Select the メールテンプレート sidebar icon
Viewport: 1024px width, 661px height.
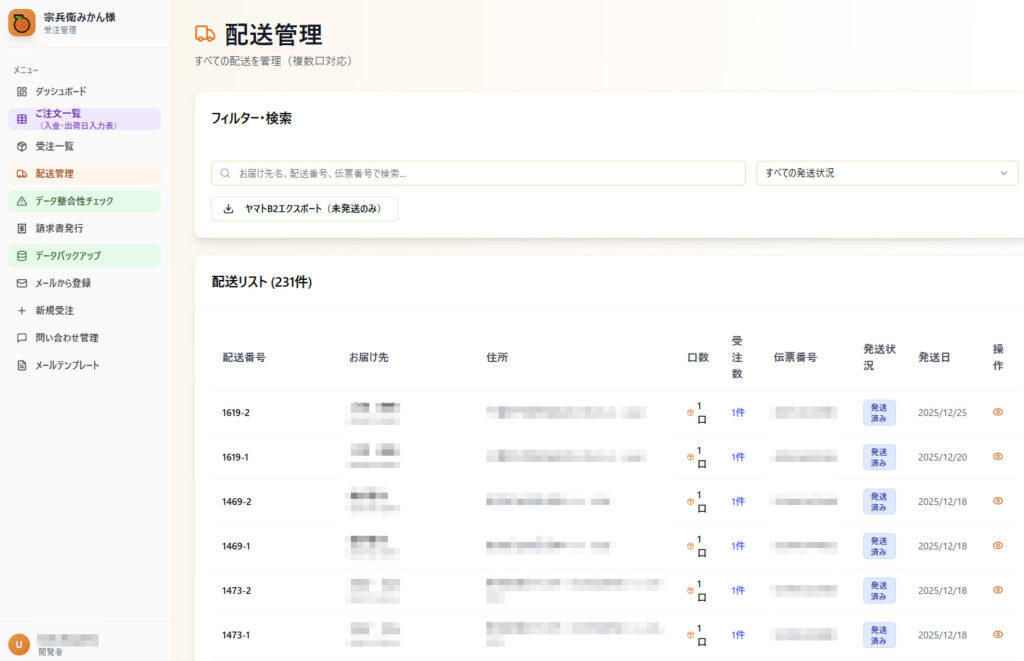20,365
